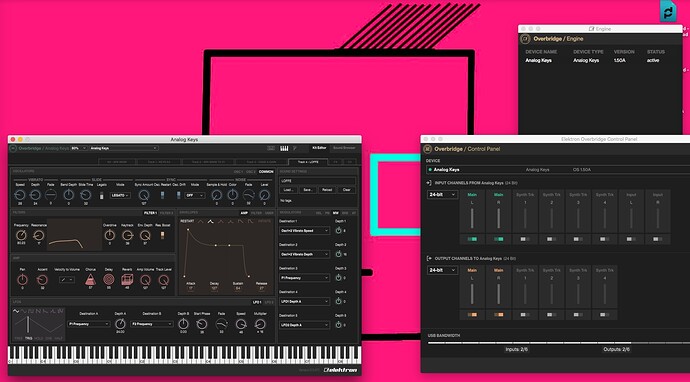Viewport: 690px width, 382px height.
Task: Click the Noise Level knob
Action: click(264, 195)
